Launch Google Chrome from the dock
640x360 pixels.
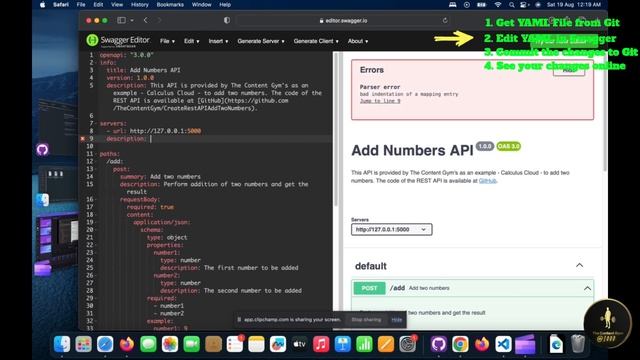460,344
